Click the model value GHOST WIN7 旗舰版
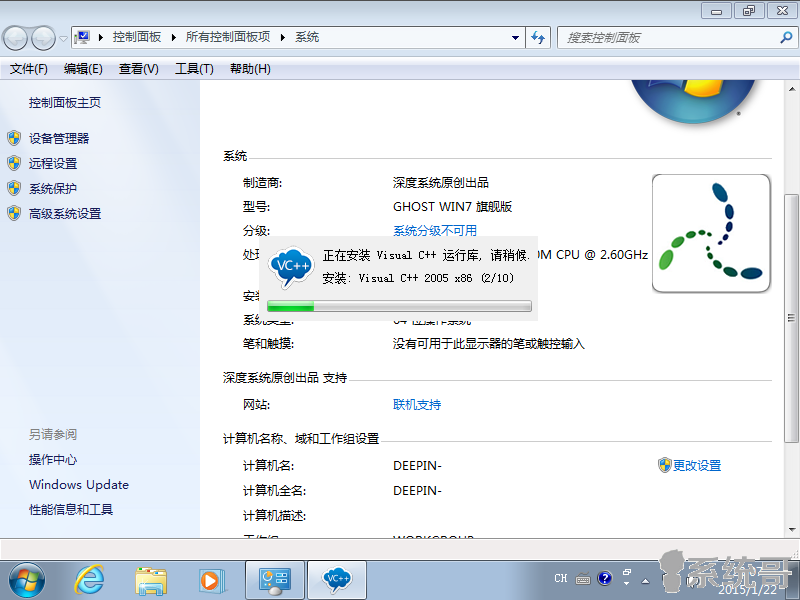The height and width of the screenshot is (600, 800). [x=453, y=207]
